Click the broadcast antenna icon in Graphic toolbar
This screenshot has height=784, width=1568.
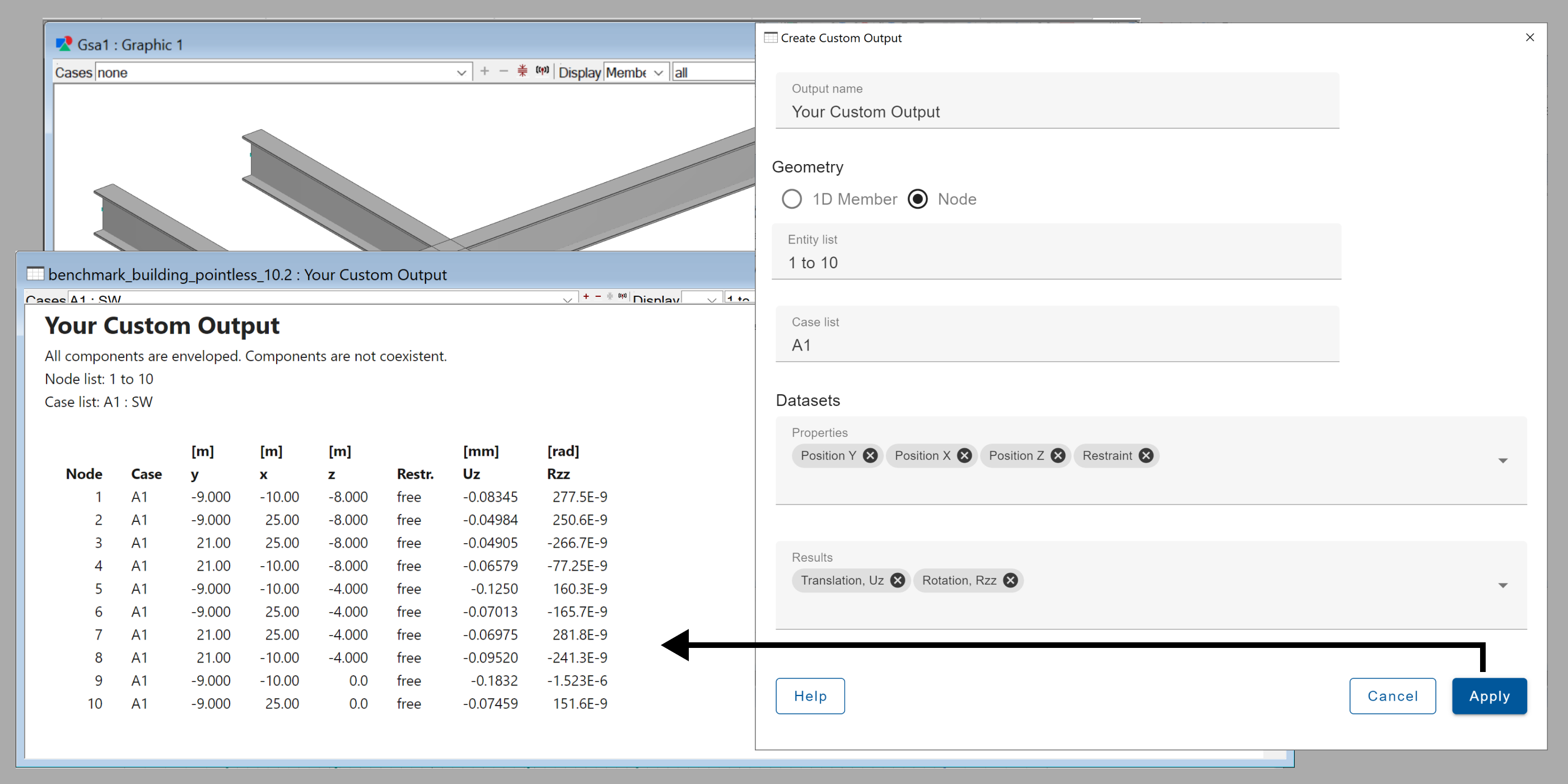(x=542, y=71)
